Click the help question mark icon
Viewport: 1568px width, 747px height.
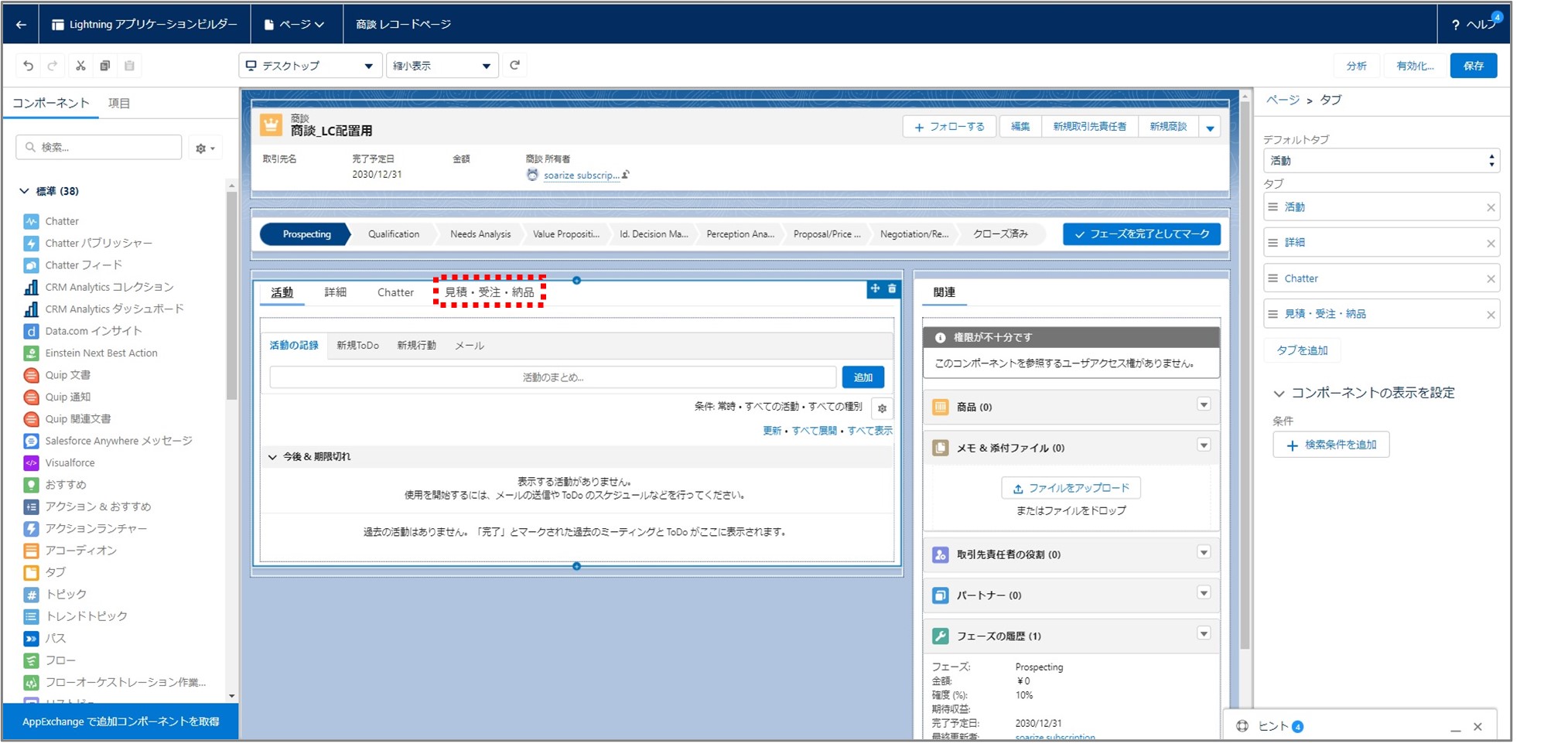pos(1455,25)
